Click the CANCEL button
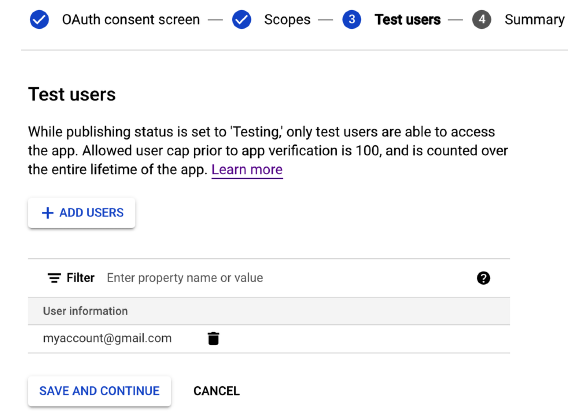 (216, 391)
